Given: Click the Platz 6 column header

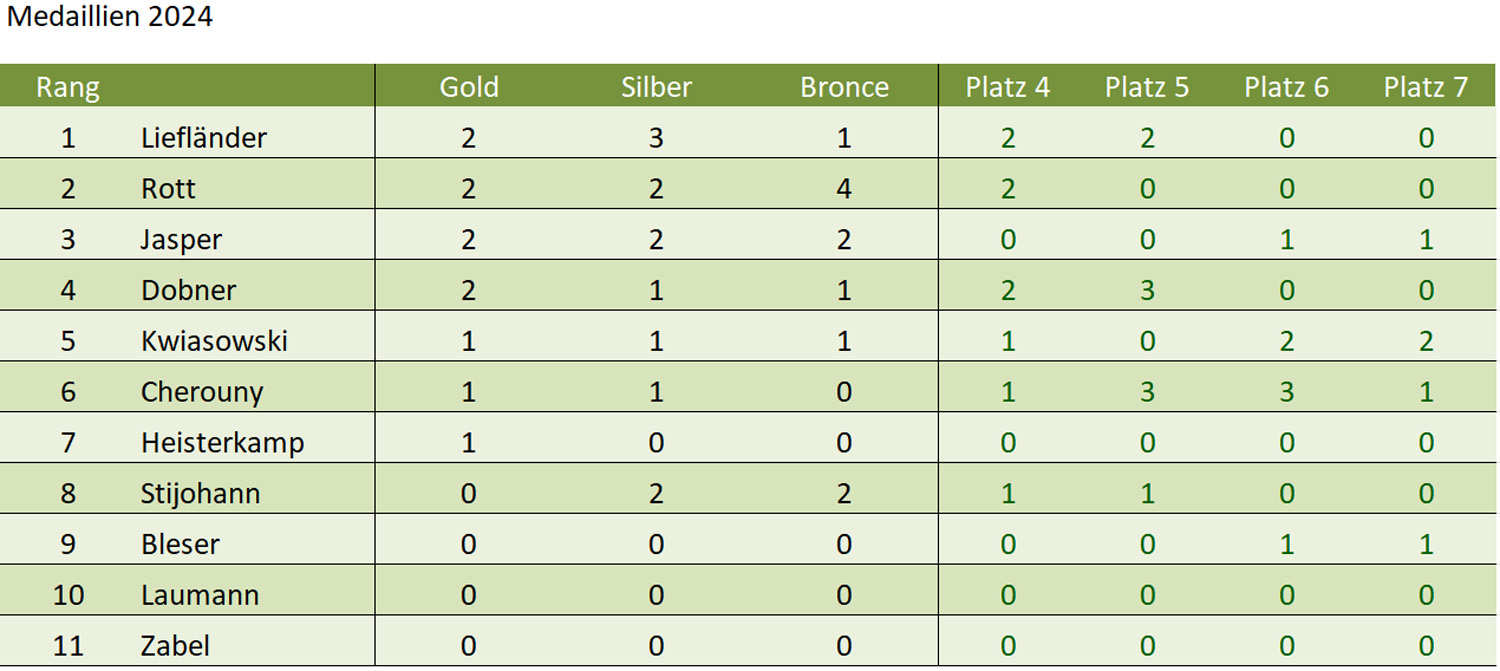Looking at the screenshot, I should (1286, 87).
